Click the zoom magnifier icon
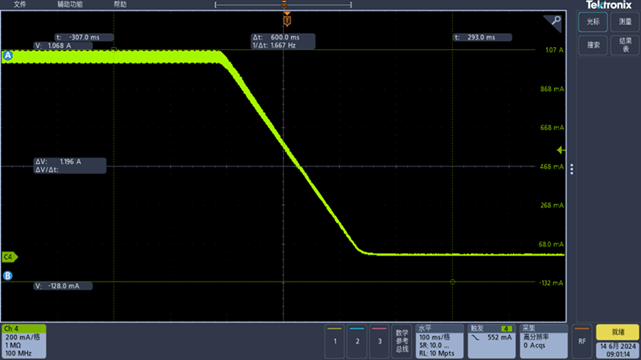 point(553,22)
